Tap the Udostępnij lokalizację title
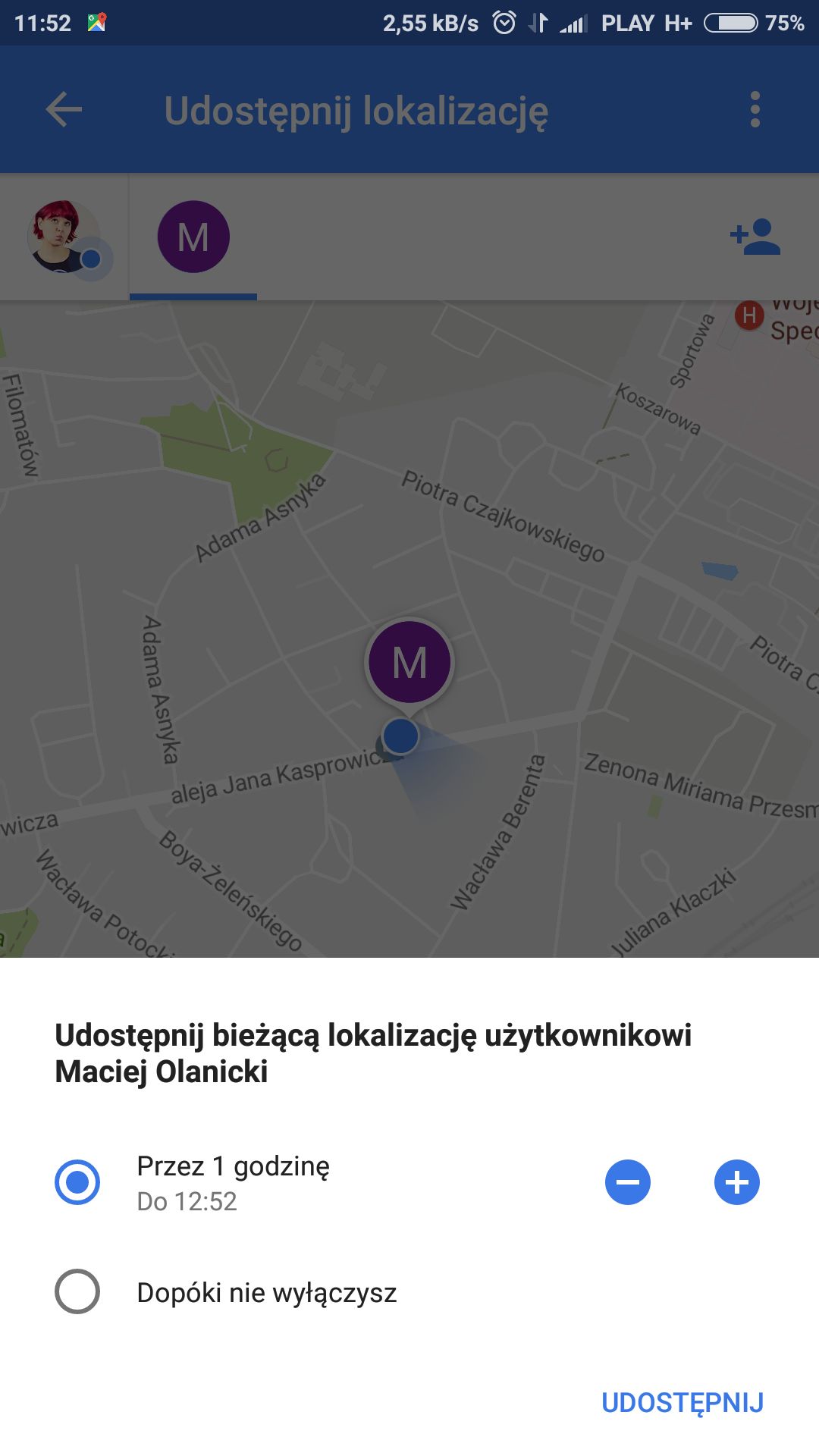 (x=356, y=111)
